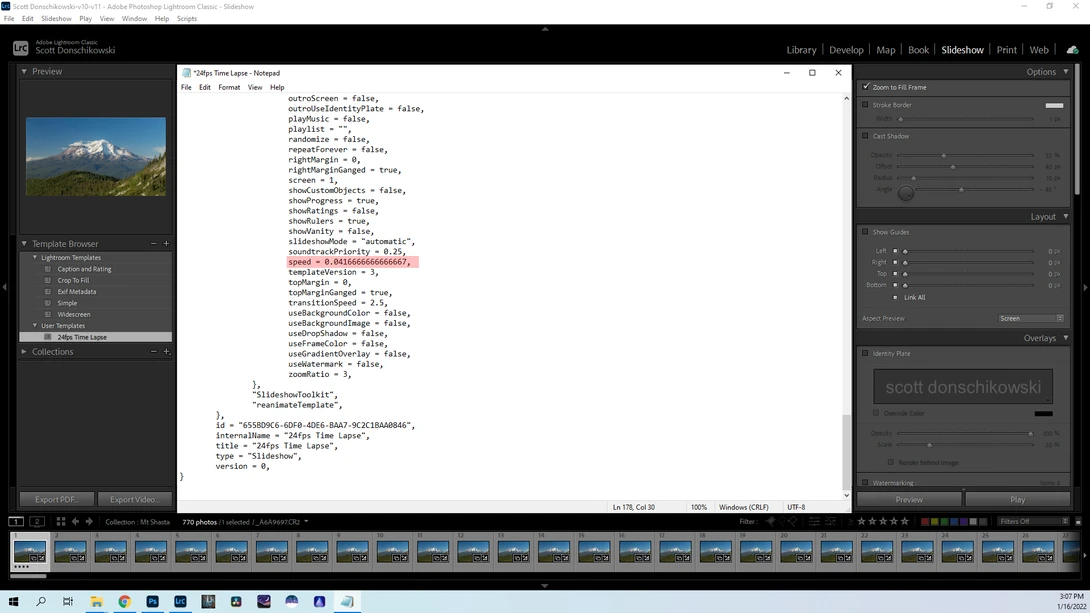Screen dimensions: 1090x613
Task: Click the filter lock switch icon
Action: tap(1078, 521)
